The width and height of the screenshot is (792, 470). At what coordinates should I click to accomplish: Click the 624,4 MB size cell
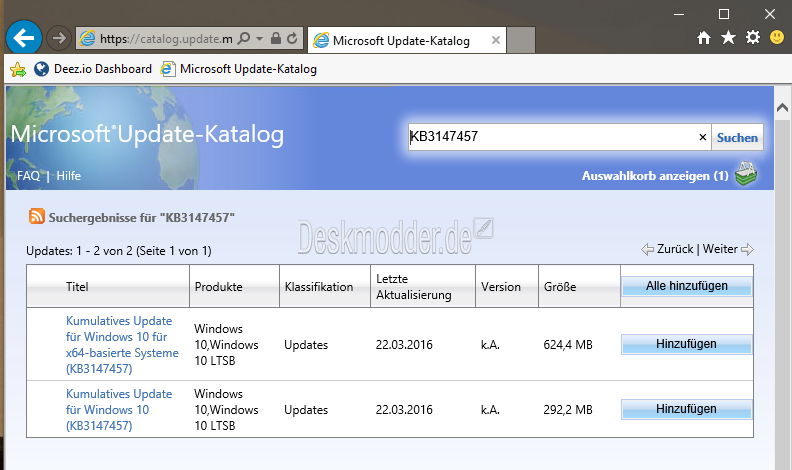click(x=568, y=345)
